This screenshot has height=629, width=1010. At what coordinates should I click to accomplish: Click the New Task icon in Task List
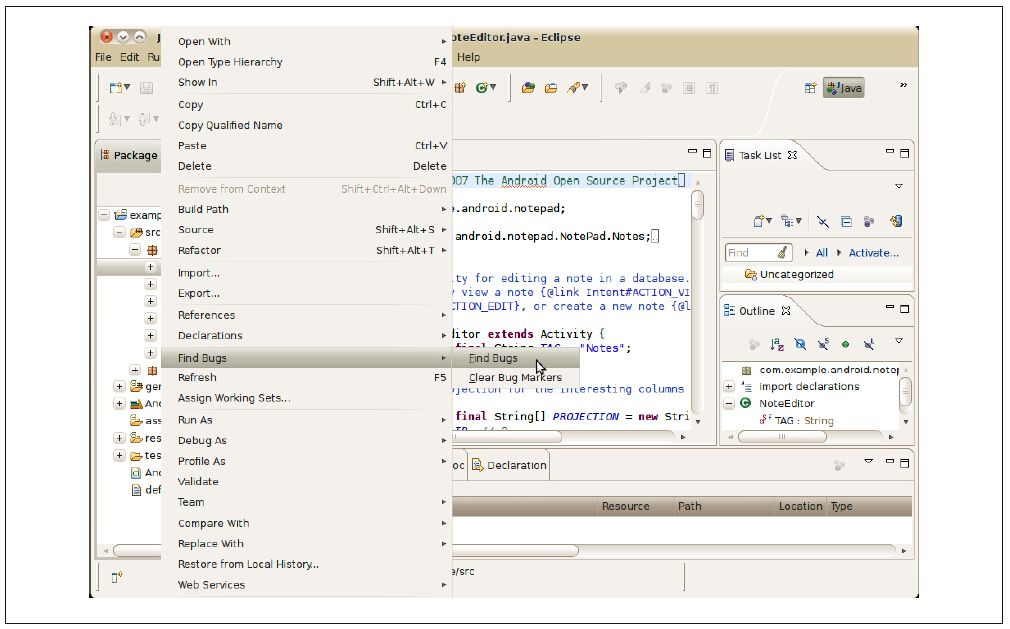(759, 221)
